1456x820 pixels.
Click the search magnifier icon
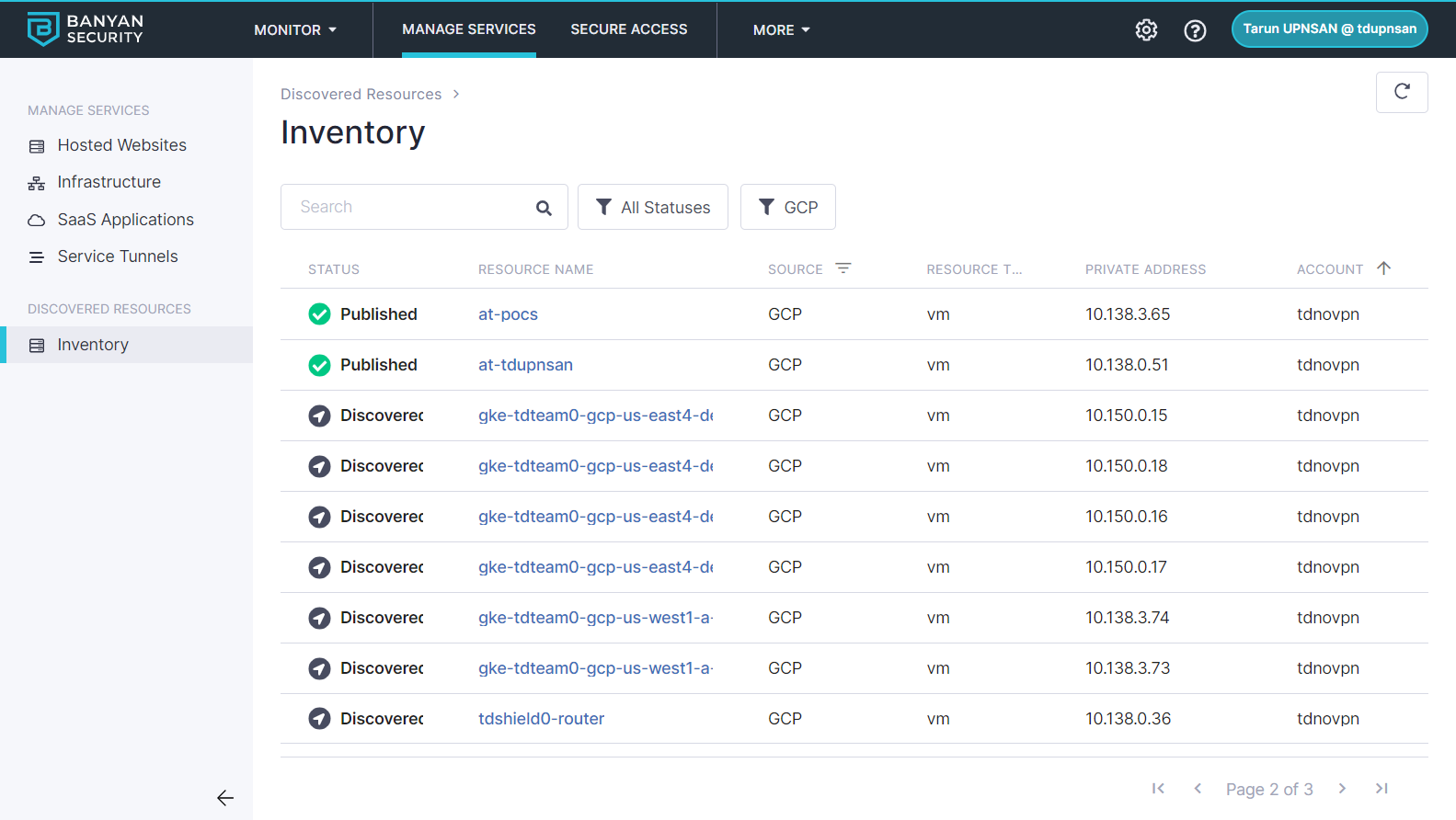click(544, 208)
